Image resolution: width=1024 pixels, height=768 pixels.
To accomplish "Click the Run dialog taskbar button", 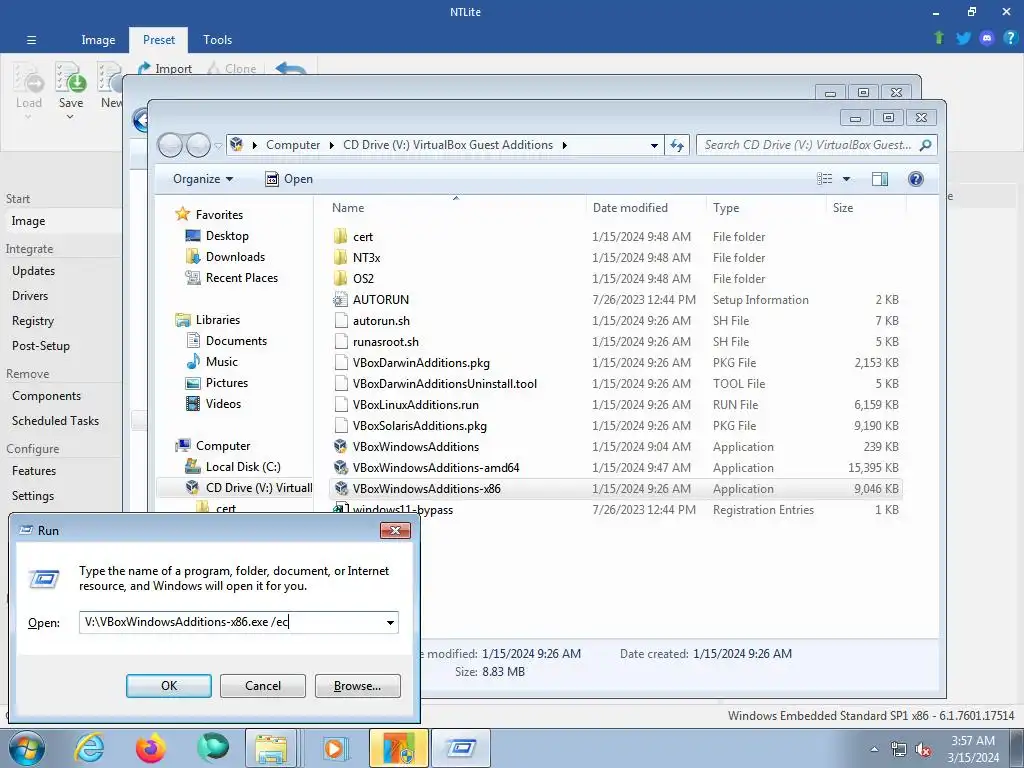I will [x=460, y=748].
